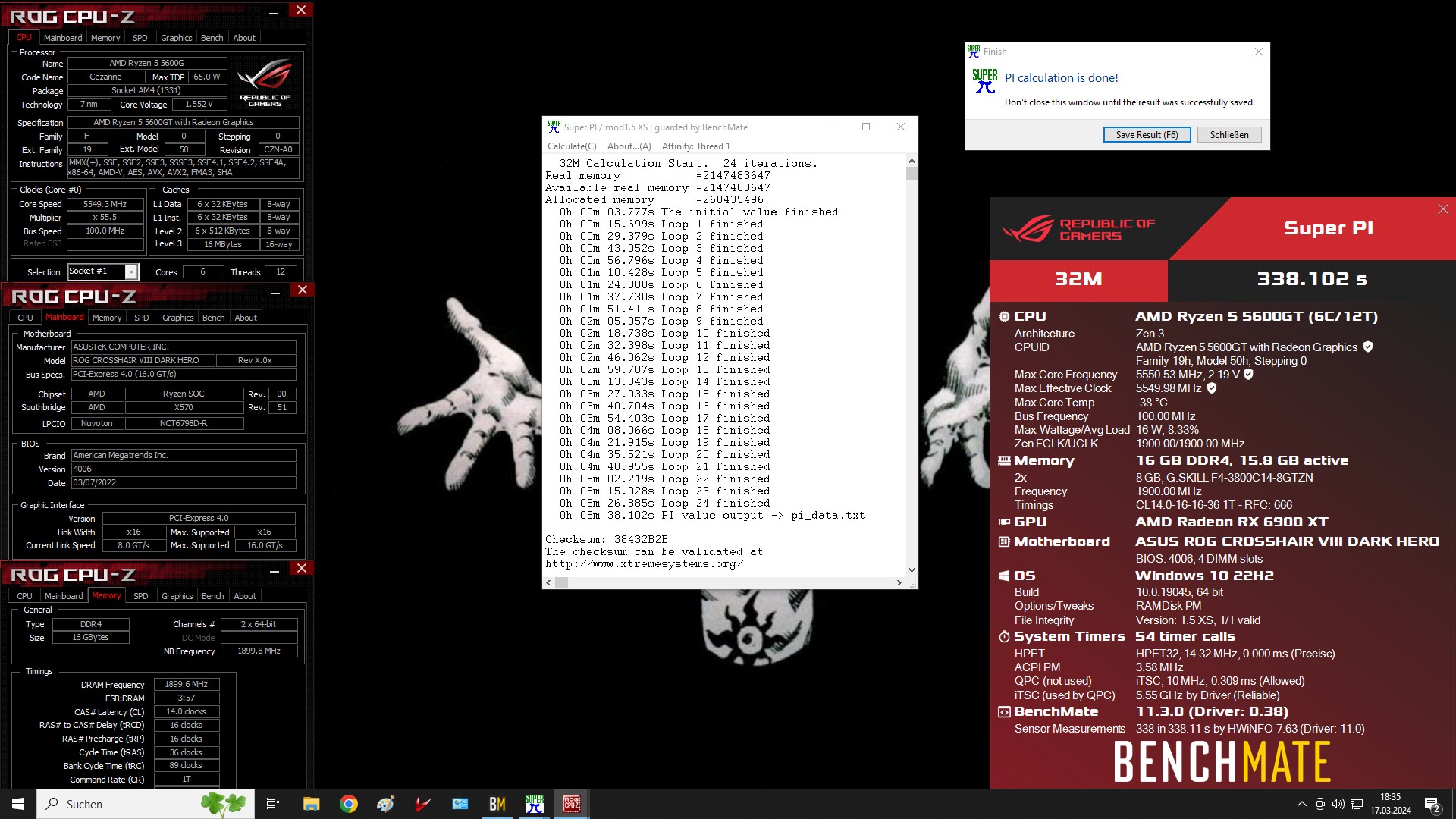
Task: Click the Core Speed value 5549.3 MHz
Action: coord(105,204)
